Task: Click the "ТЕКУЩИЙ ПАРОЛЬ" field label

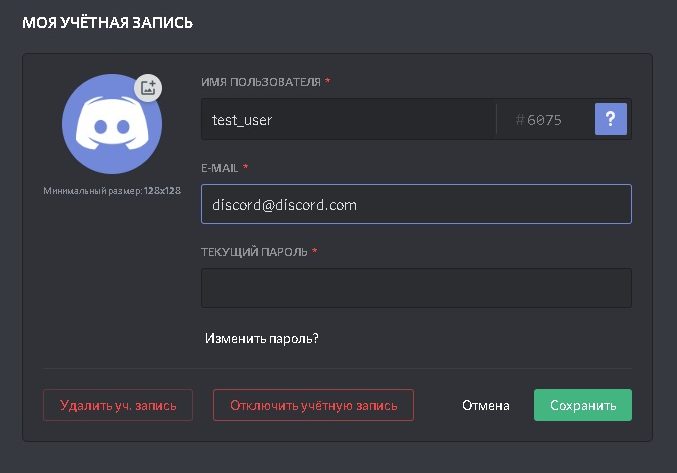Action: pyautogui.click(x=254, y=252)
